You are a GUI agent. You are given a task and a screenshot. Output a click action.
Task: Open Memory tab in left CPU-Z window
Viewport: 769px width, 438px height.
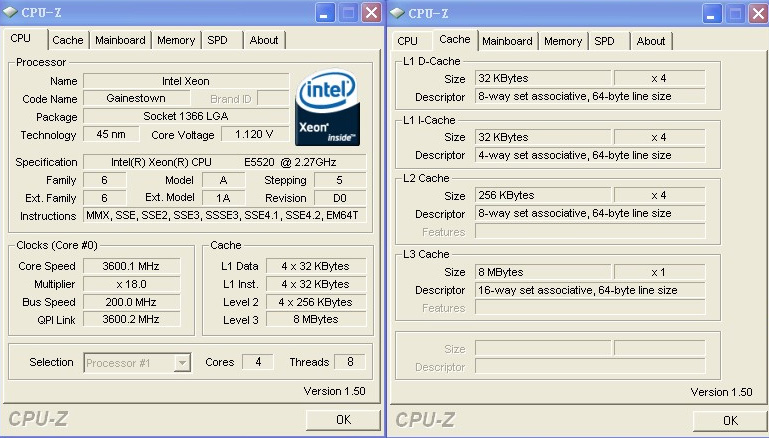tap(176, 40)
